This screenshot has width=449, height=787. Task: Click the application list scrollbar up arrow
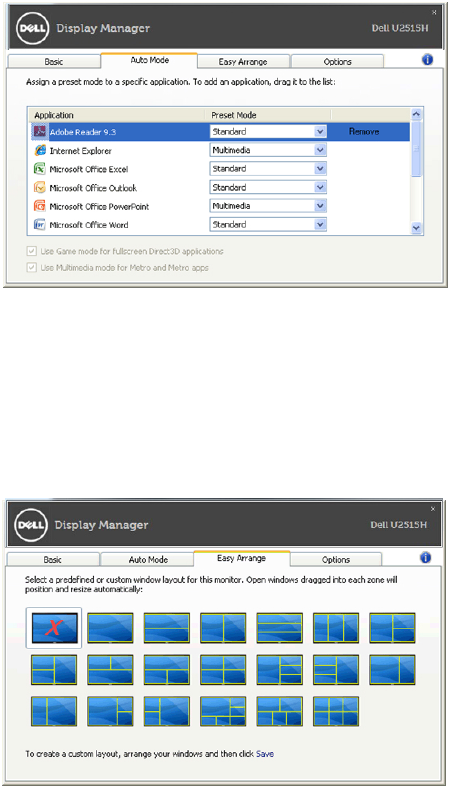(416, 115)
